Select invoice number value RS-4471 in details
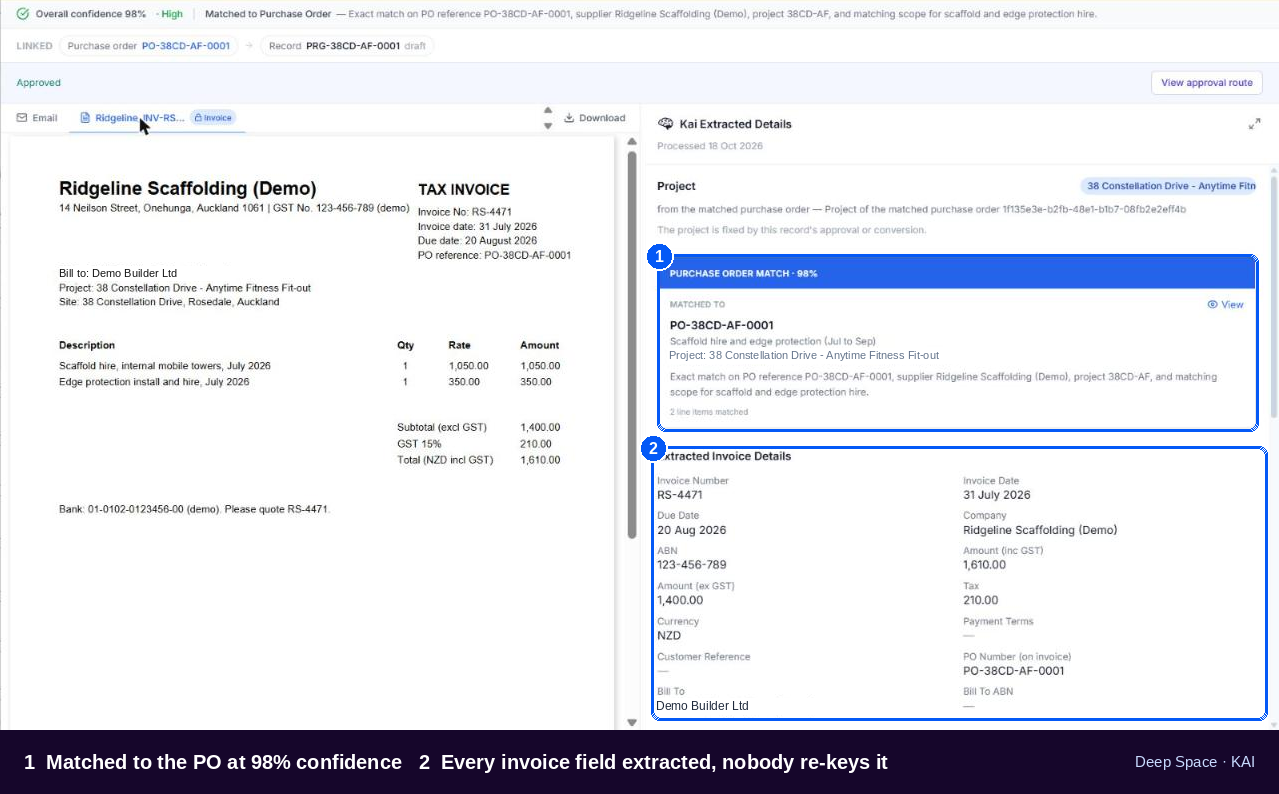1279x794 pixels. [x=680, y=495]
